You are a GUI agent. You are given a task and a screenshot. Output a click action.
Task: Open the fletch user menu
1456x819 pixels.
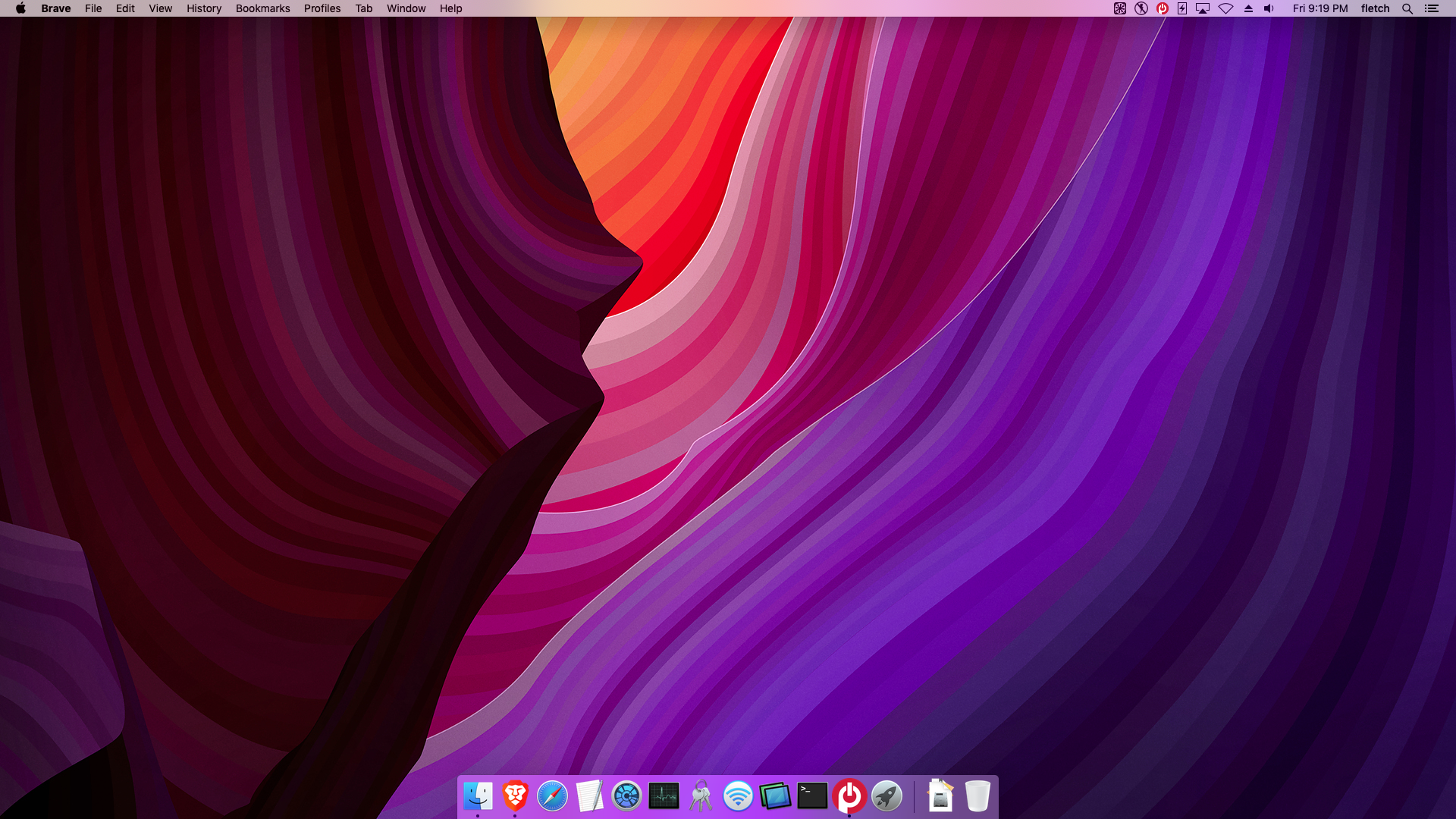tap(1375, 8)
